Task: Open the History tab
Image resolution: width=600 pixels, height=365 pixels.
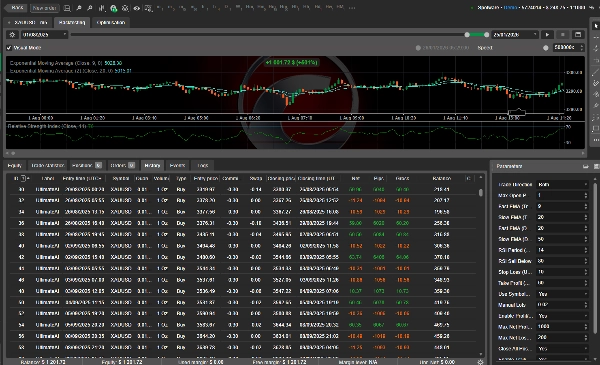Action: coord(152,166)
